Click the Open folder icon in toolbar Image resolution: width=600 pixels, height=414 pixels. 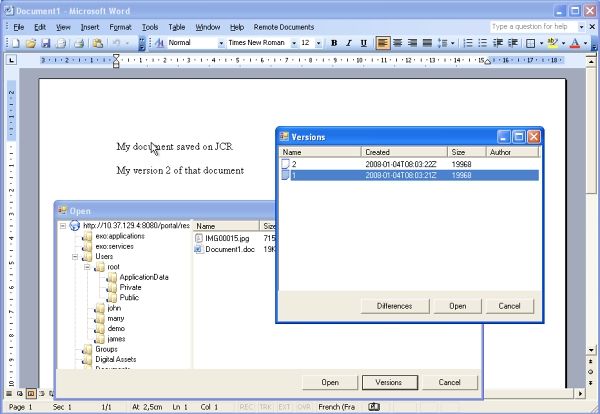(31, 43)
